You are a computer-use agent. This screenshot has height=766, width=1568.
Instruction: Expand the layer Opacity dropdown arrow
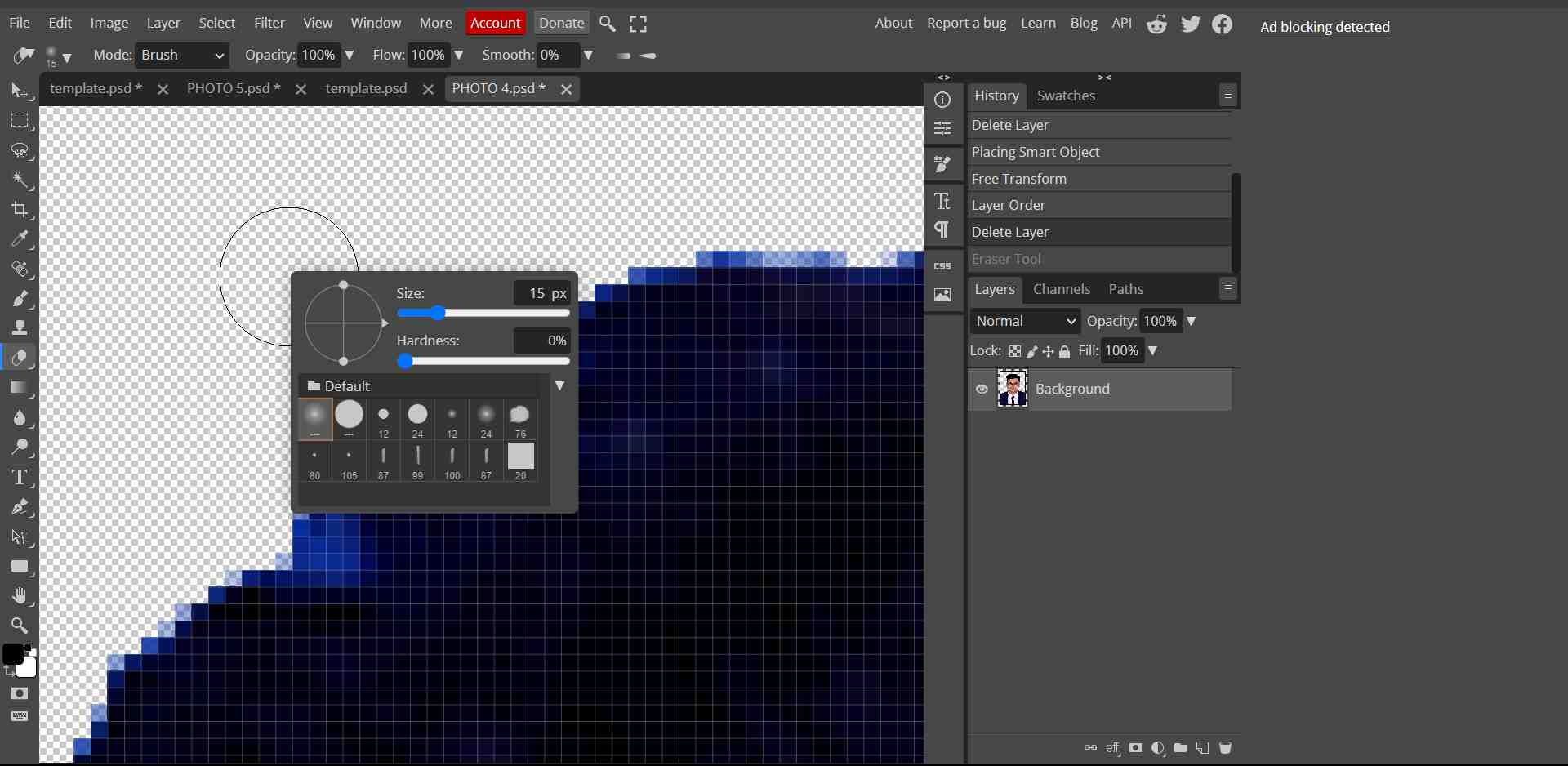pyautogui.click(x=1191, y=322)
